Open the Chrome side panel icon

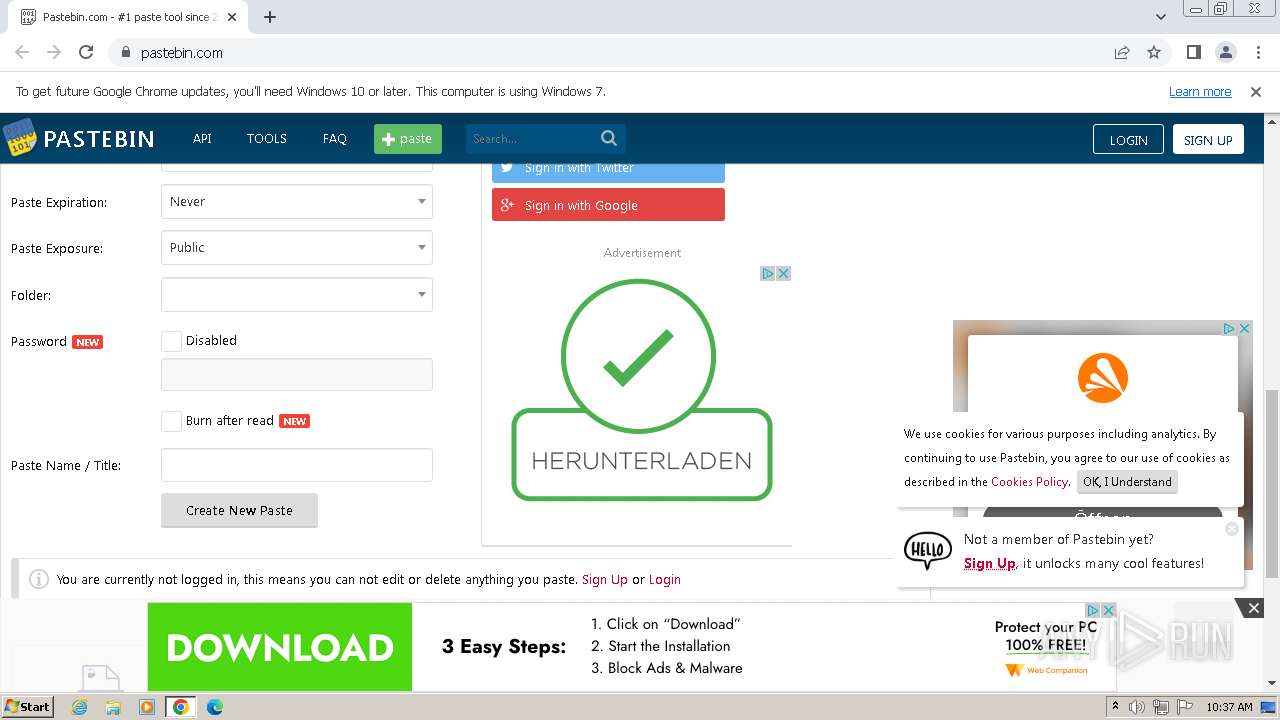(1193, 52)
